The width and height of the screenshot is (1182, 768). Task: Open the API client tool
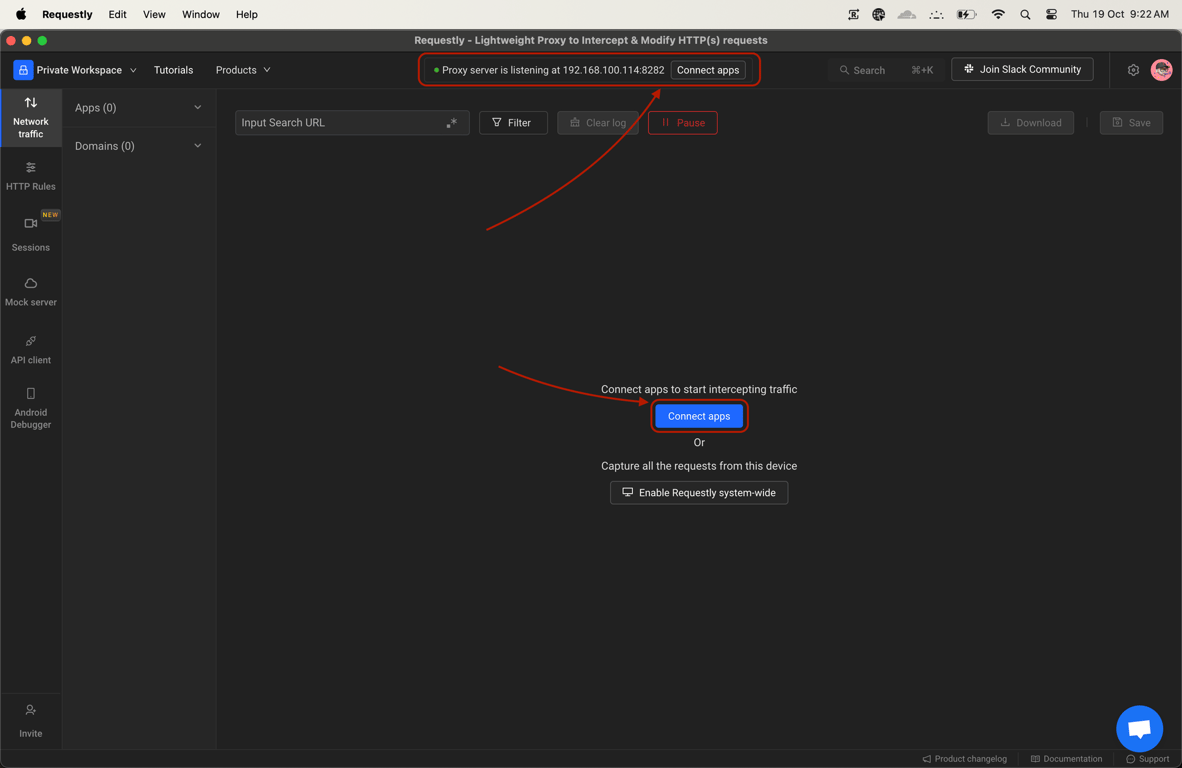(x=31, y=350)
